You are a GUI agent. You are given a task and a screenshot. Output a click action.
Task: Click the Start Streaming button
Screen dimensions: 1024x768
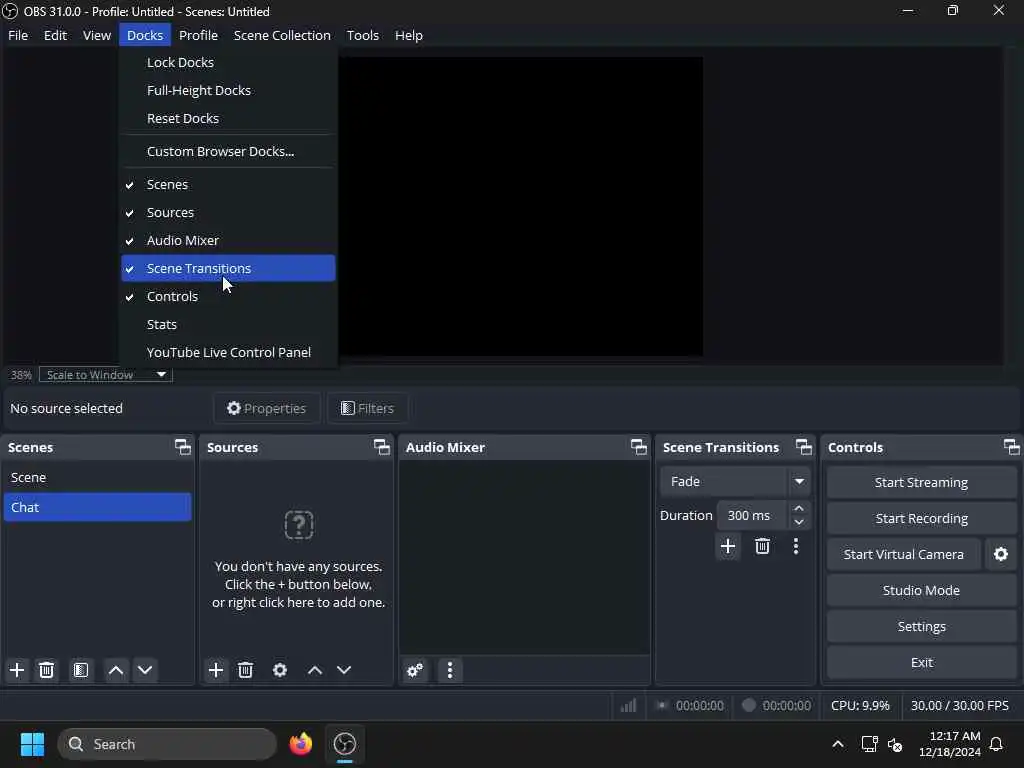click(x=921, y=483)
